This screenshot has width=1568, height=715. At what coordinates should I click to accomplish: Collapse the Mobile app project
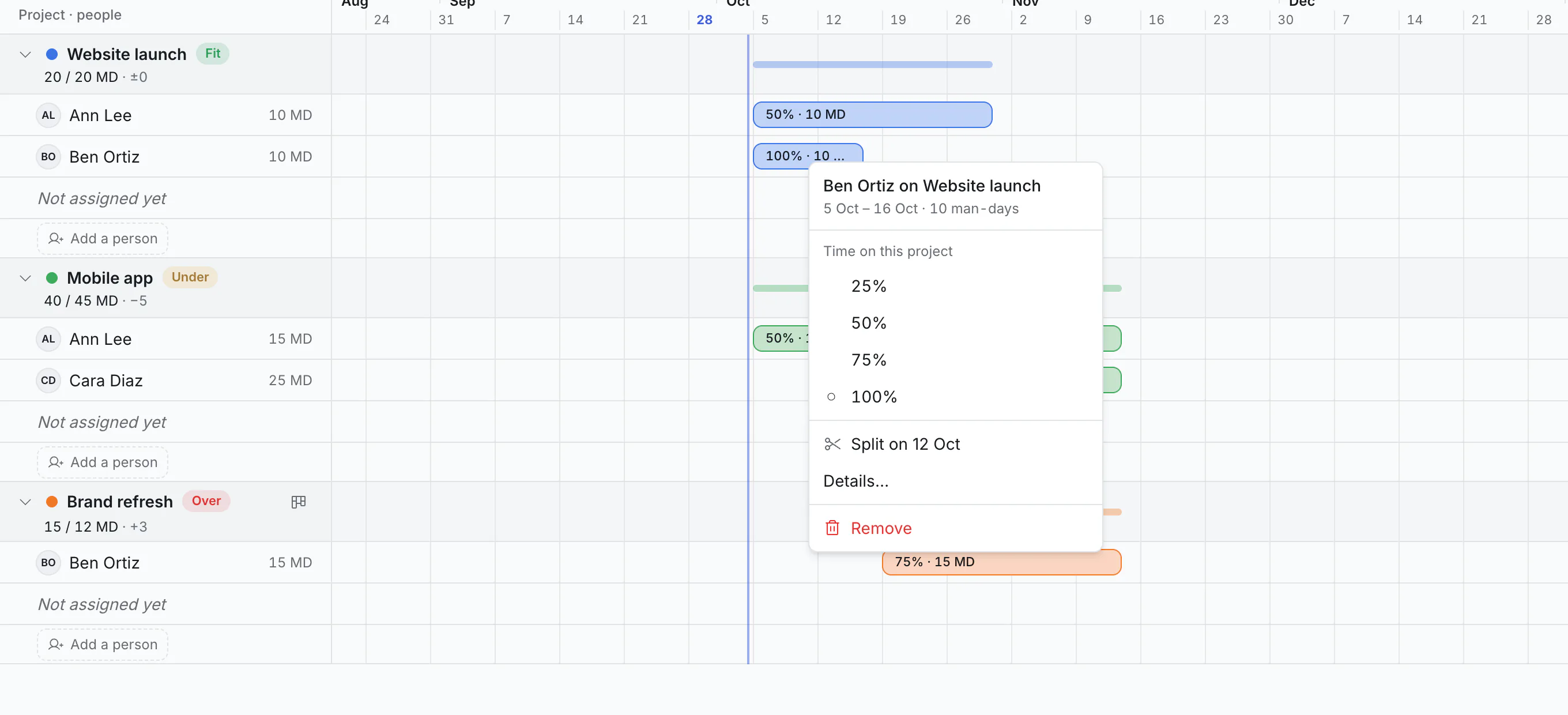(25, 279)
